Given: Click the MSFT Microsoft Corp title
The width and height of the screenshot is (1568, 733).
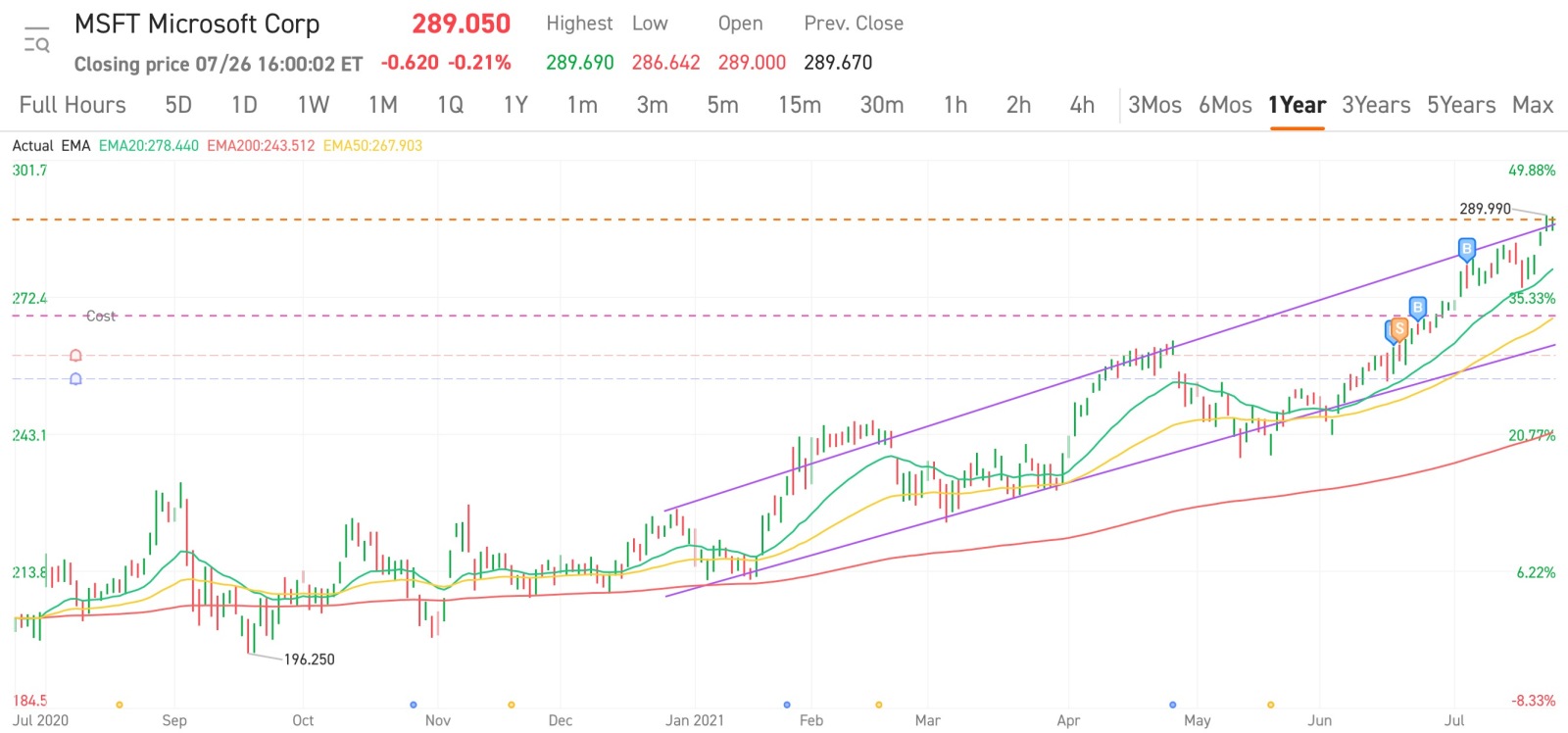Looking at the screenshot, I should click(197, 24).
